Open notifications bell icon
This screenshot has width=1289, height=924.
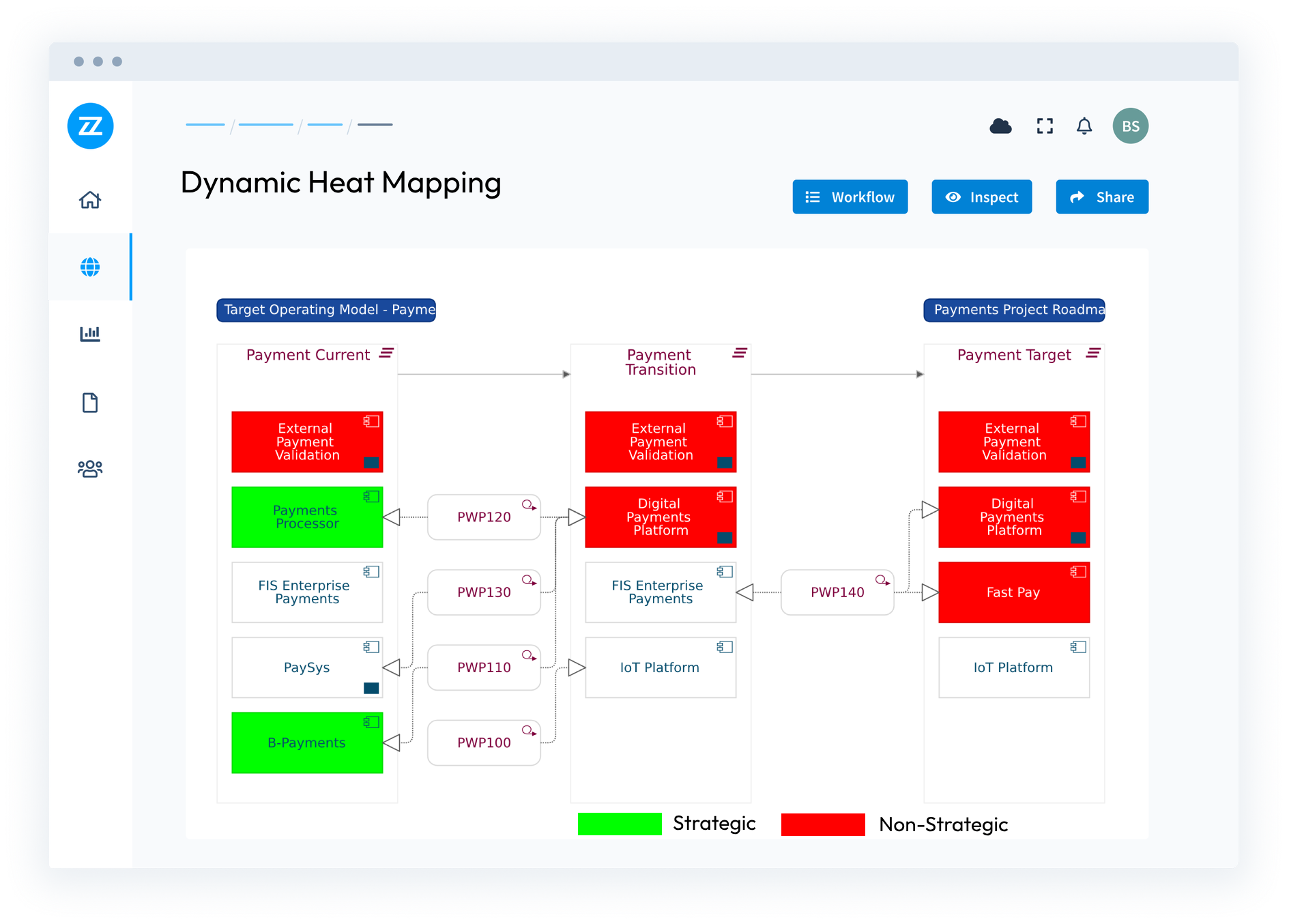click(x=1084, y=126)
